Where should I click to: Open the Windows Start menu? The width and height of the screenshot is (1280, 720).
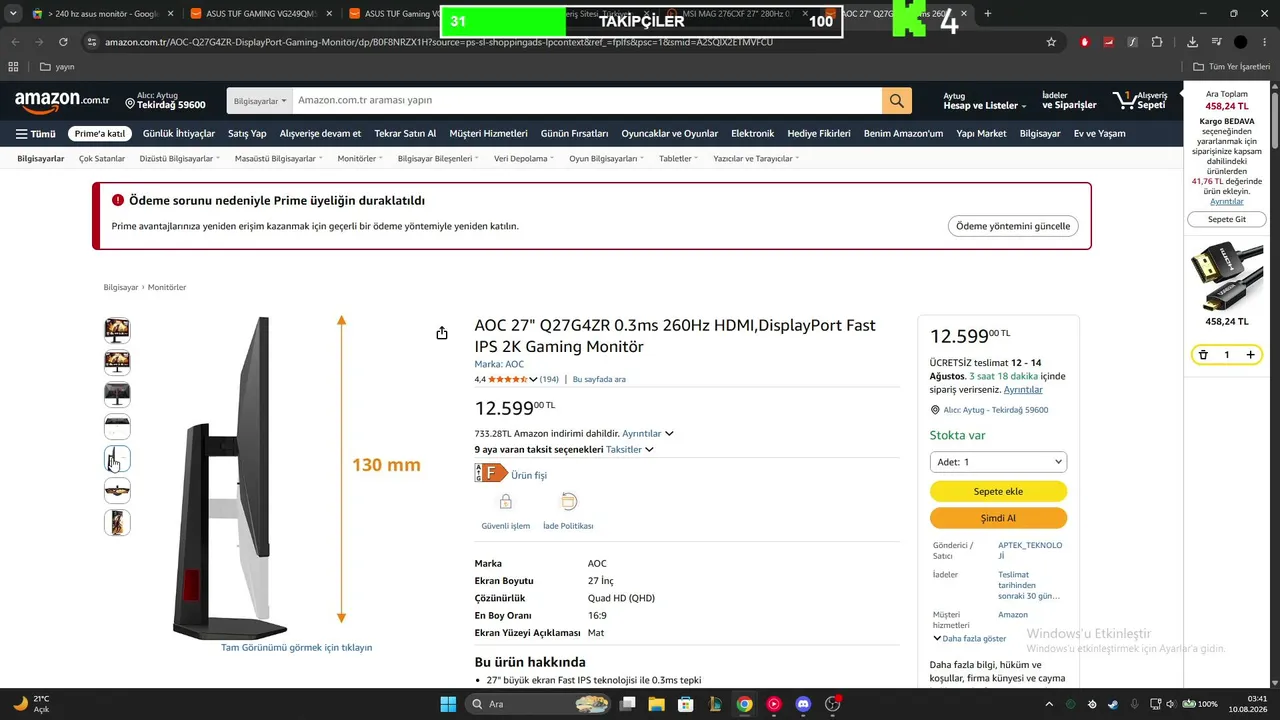tap(447, 704)
